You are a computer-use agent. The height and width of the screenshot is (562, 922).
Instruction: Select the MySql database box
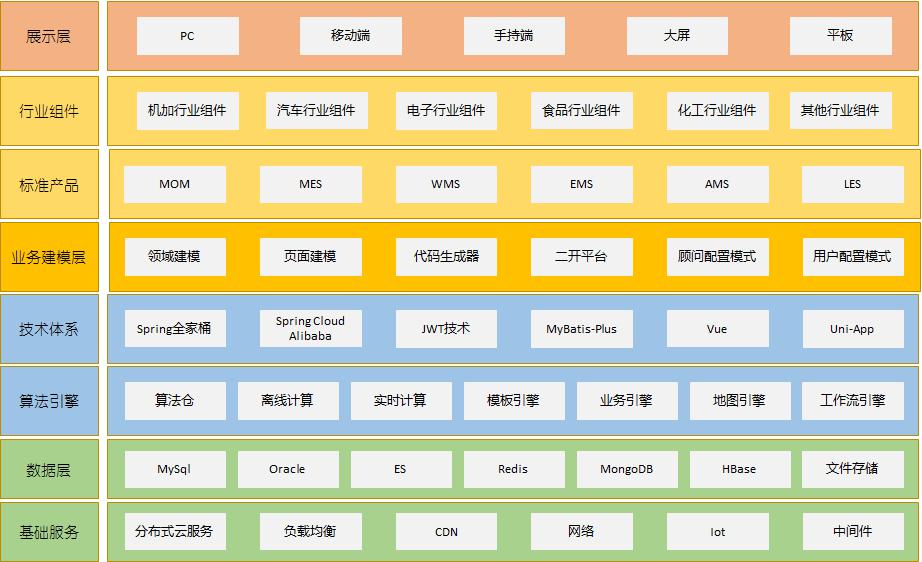point(175,469)
